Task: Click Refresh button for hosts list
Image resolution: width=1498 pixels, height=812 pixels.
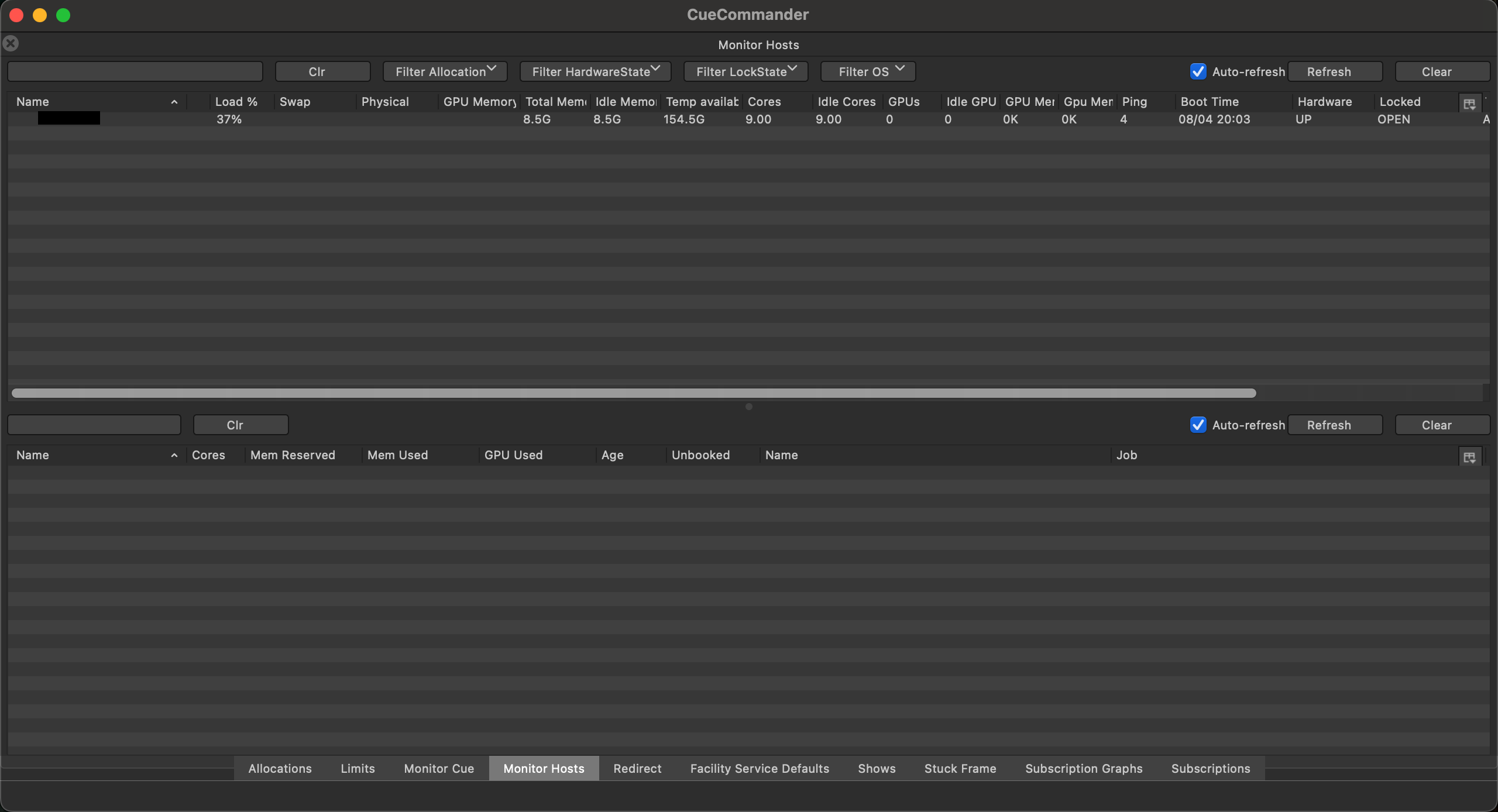Action: click(1335, 71)
